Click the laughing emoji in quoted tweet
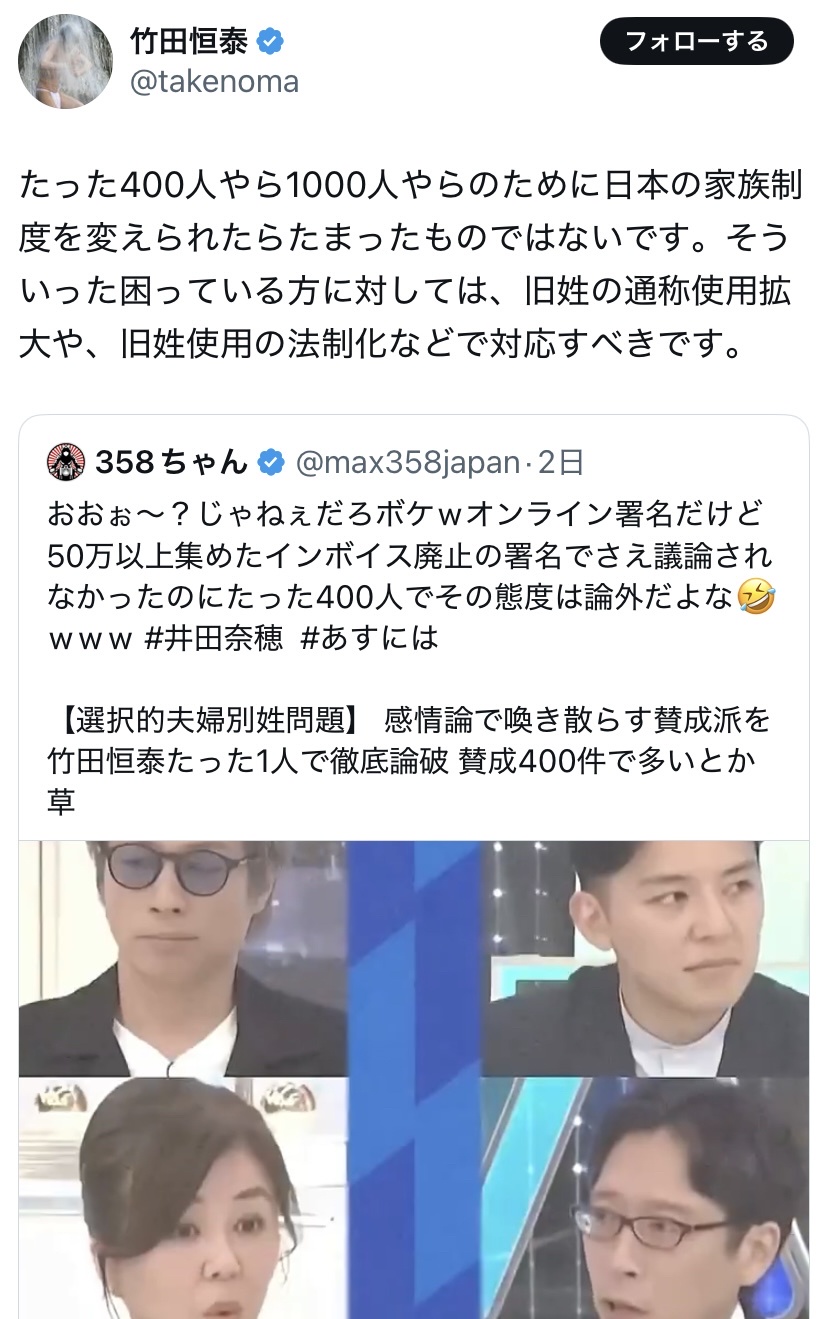This screenshot has width=828, height=1319. [756, 597]
